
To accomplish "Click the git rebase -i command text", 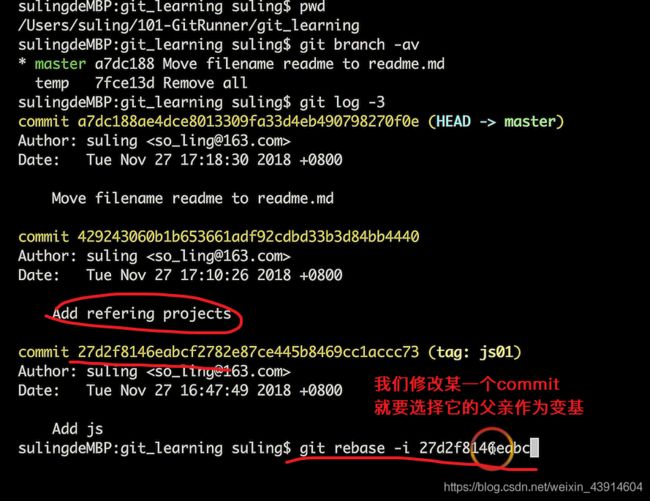I will pyautogui.click(x=415, y=448).
